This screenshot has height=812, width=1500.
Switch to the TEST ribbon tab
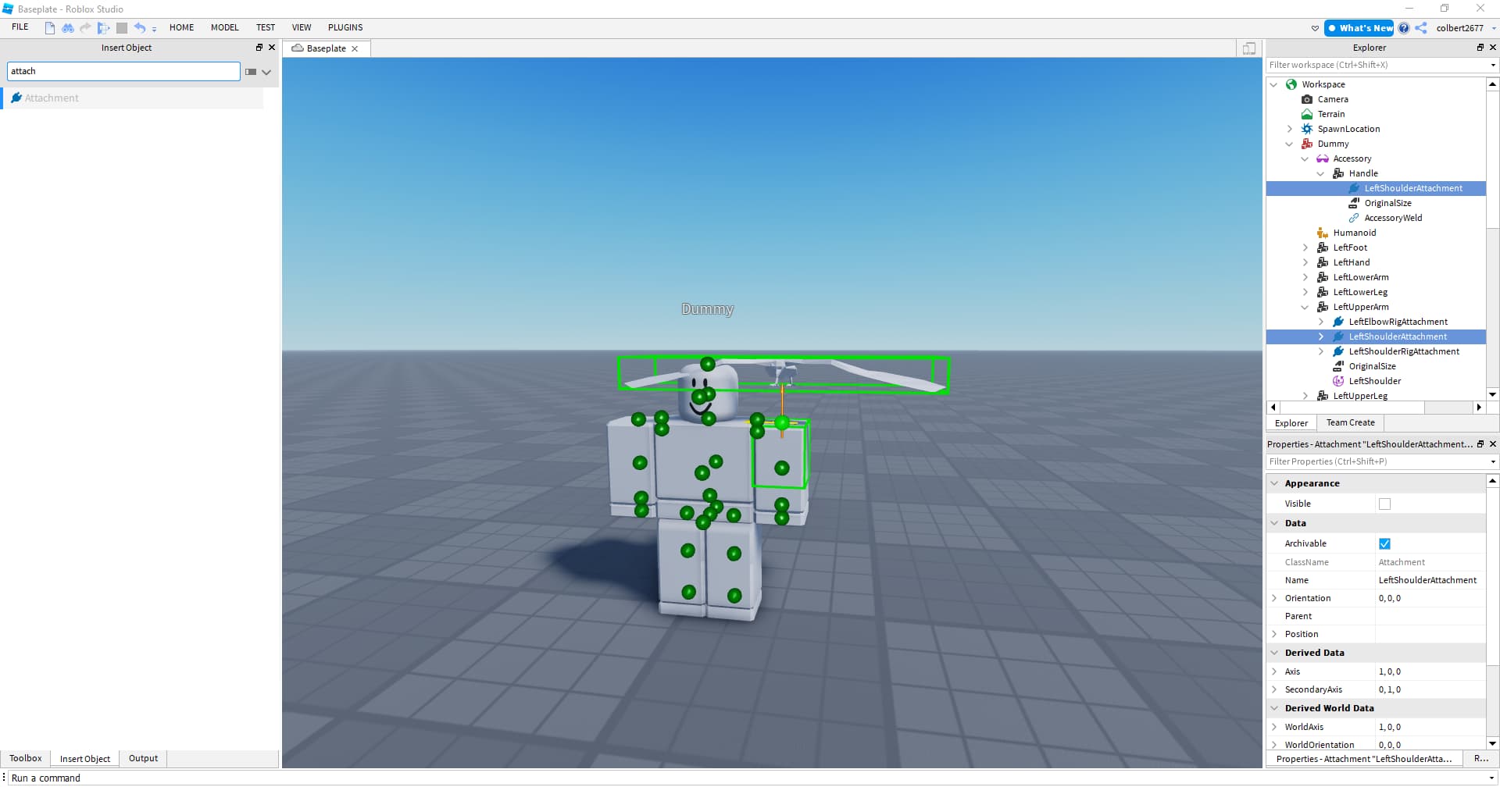[266, 27]
